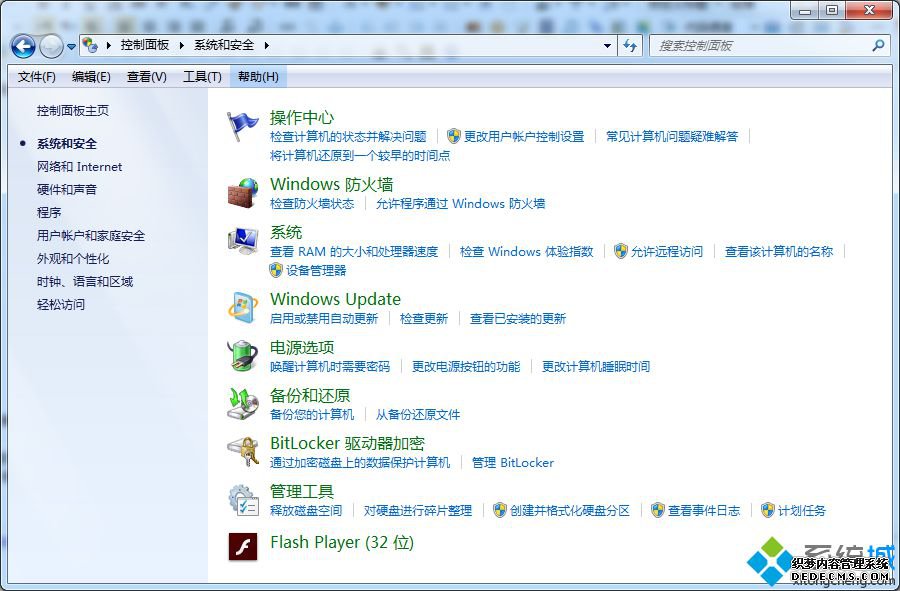This screenshot has width=900, height=591.
Task: Click 检查 Windows 体验指数 link
Action: click(x=526, y=251)
